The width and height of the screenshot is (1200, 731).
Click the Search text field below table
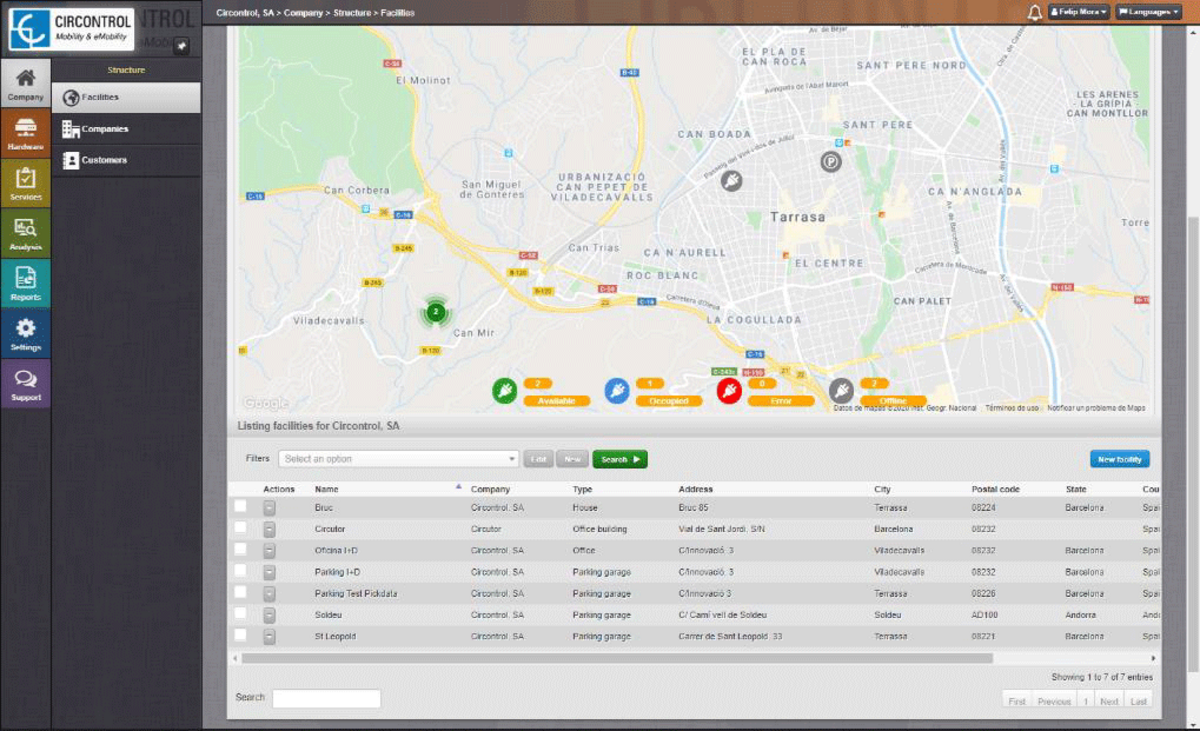[327, 698]
